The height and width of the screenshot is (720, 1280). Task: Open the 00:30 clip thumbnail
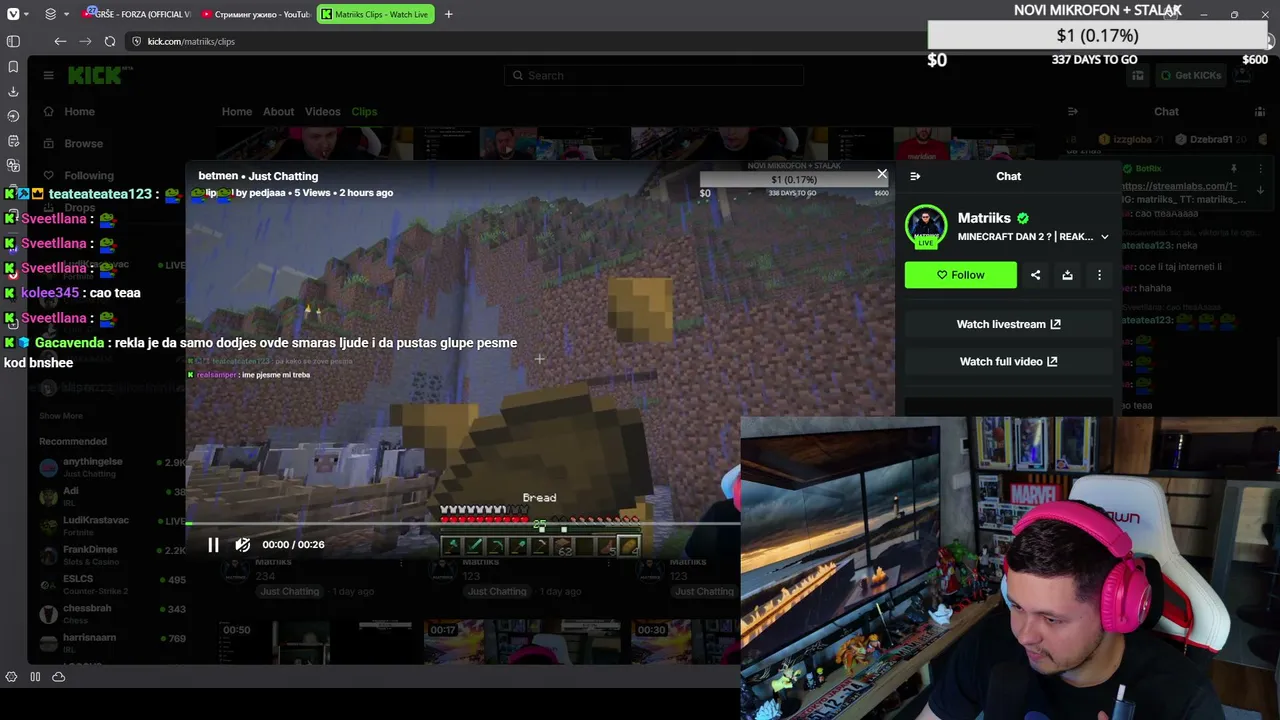(x=688, y=642)
